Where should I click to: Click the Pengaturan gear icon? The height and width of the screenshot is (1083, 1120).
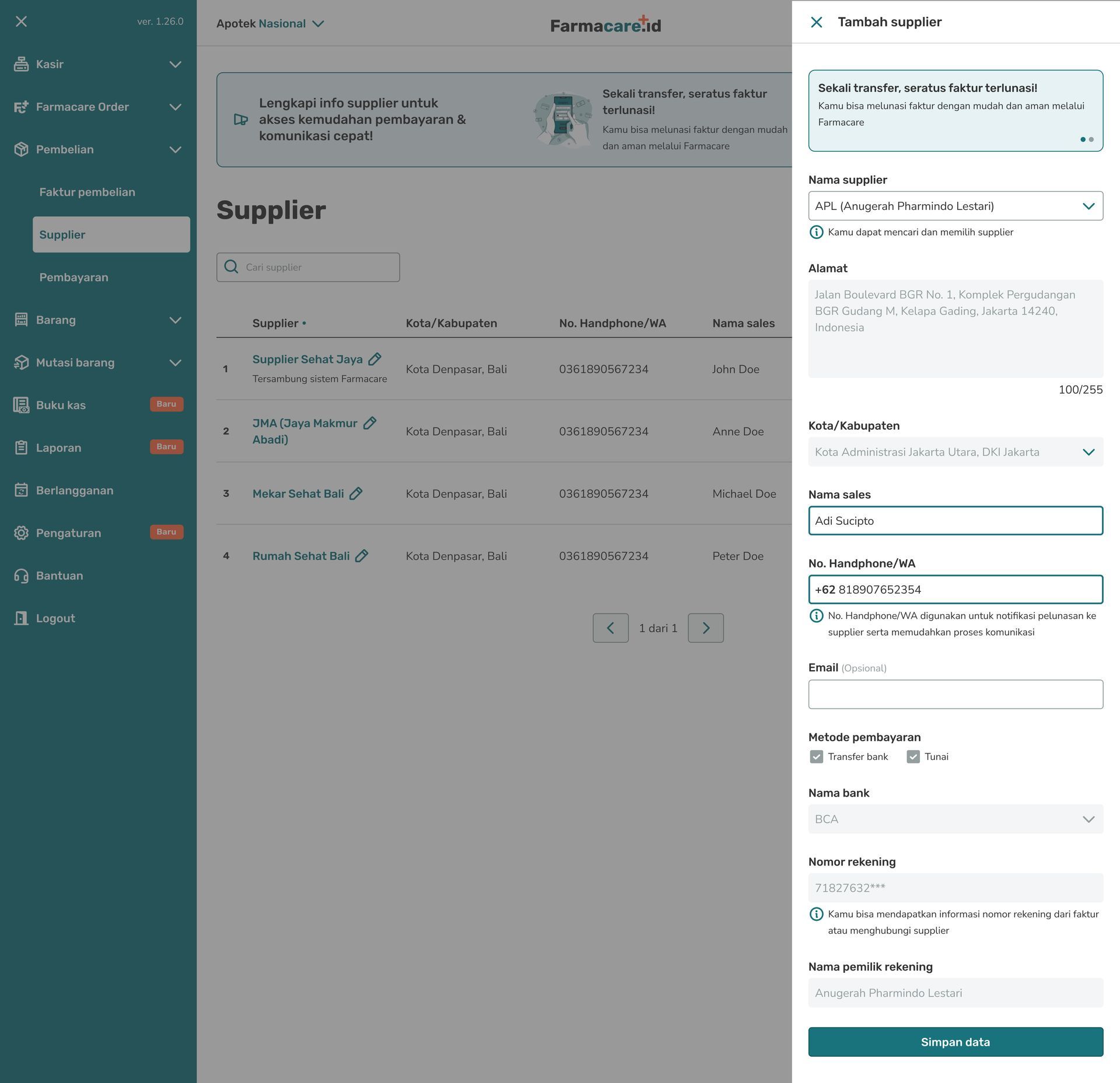21,532
